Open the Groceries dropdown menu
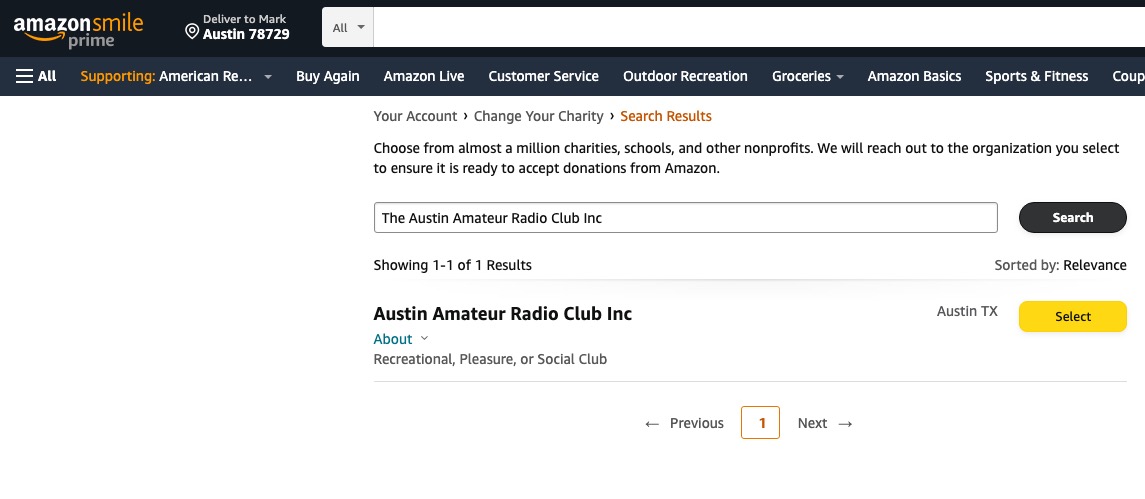The image size is (1145, 499). point(808,76)
